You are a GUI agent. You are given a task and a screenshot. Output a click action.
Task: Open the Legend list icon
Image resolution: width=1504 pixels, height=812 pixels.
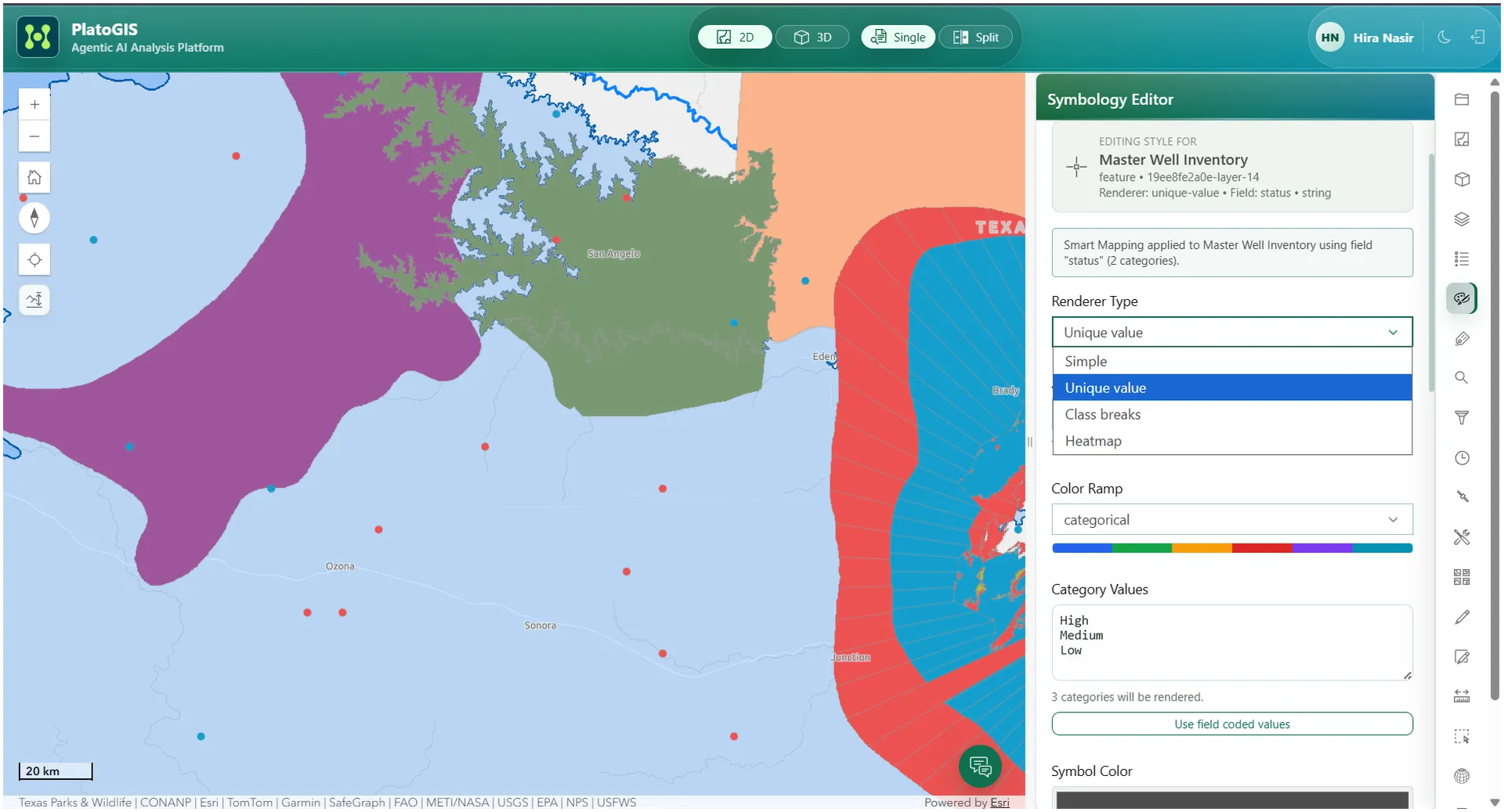1461,259
